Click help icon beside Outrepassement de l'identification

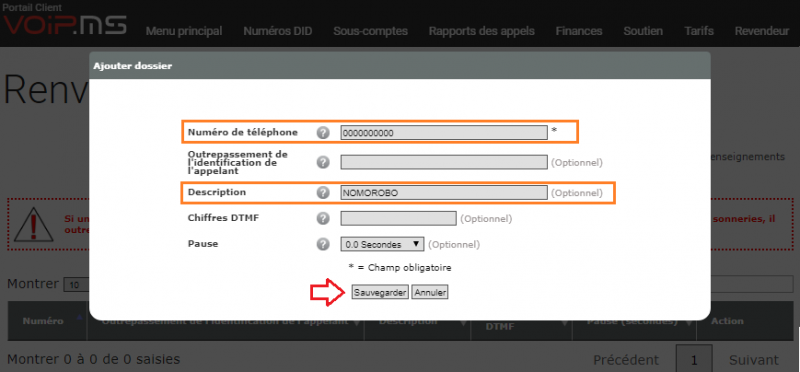[x=322, y=162]
